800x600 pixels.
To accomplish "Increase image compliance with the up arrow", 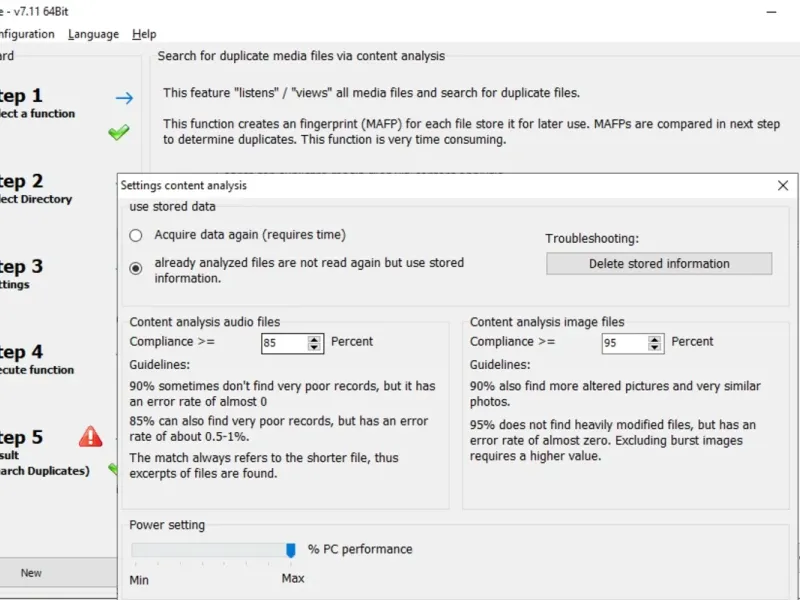I will click(x=655, y=338).
